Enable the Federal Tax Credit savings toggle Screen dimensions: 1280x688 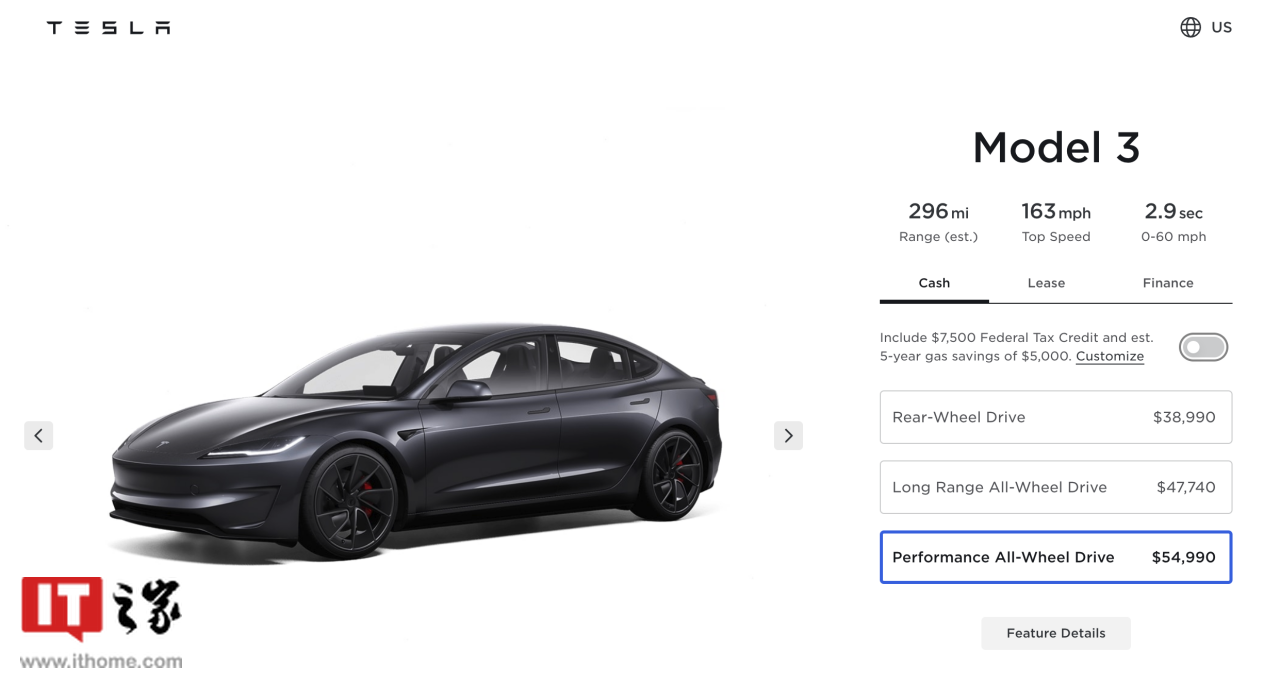(x=1203, y=347)
